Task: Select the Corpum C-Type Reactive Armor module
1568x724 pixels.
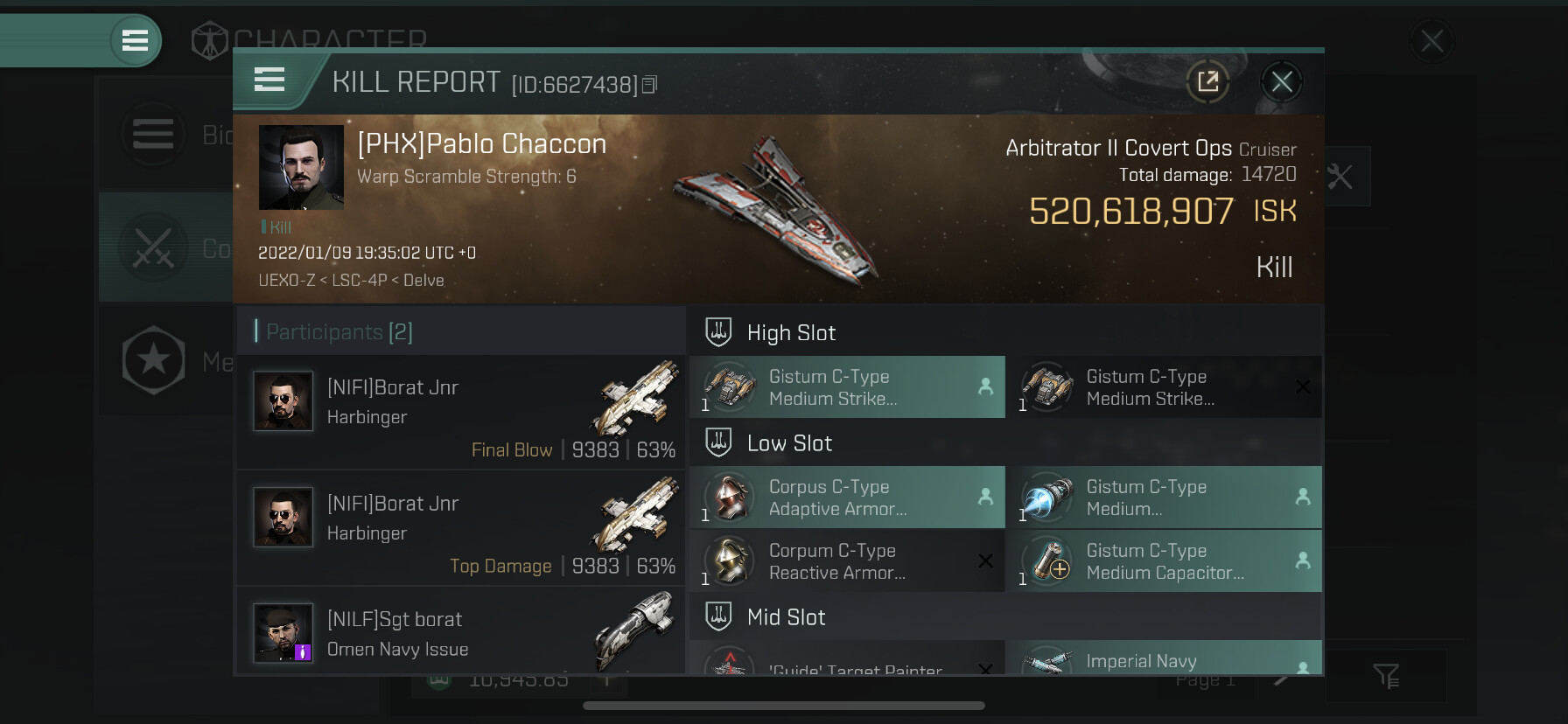Action: (847, 561)
